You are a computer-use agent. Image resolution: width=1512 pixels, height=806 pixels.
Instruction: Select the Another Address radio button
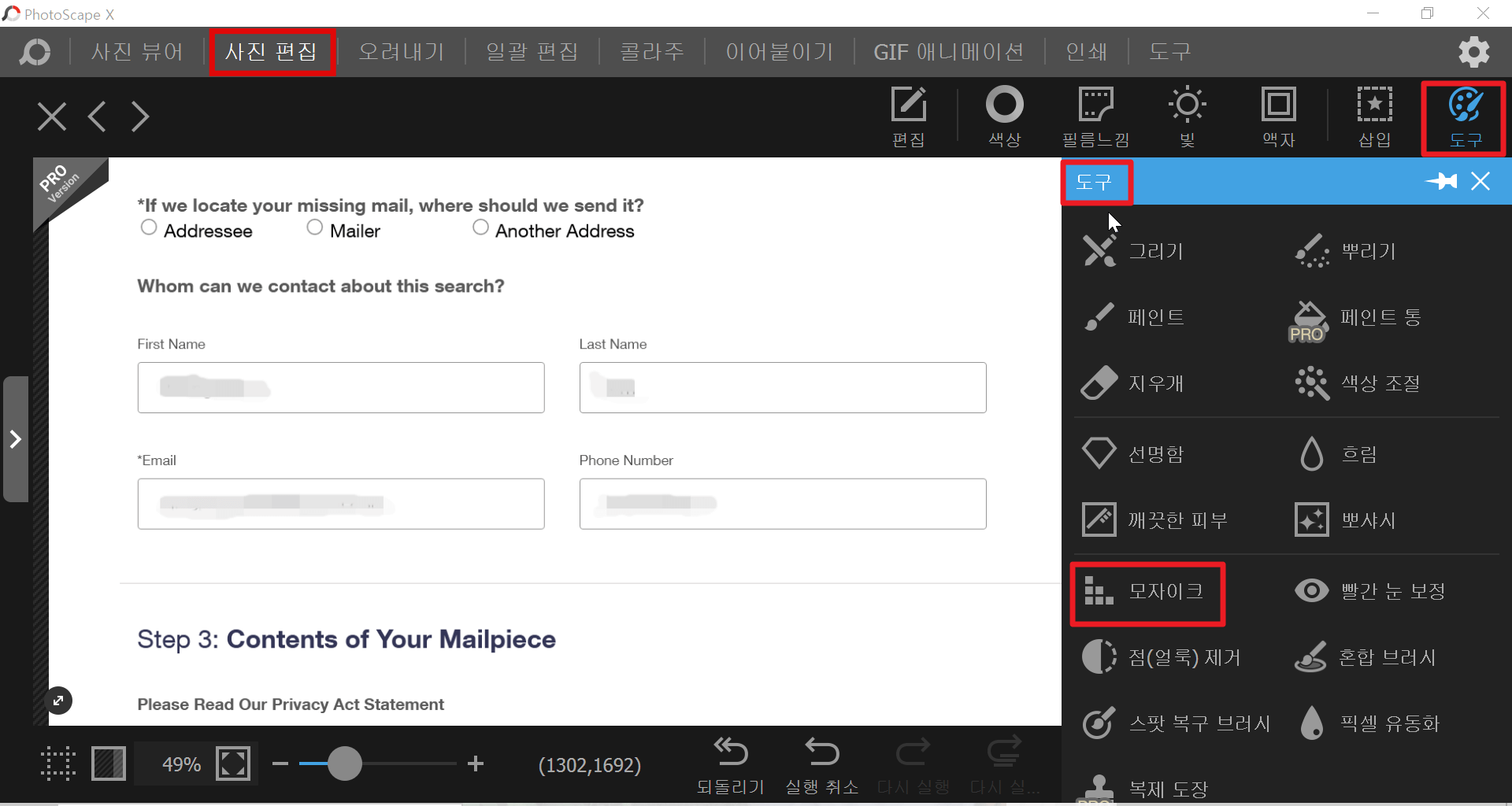tap(481, 227)
